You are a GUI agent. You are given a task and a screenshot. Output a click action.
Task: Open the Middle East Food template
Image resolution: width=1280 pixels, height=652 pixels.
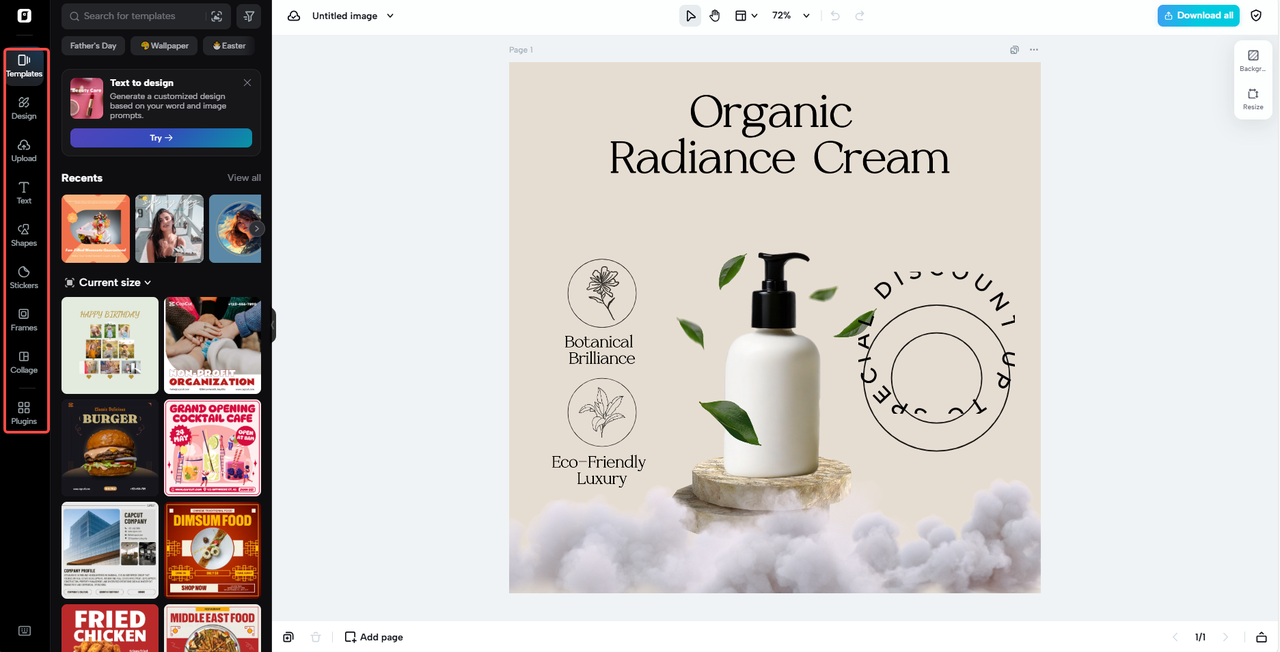[x=212, y=628]
